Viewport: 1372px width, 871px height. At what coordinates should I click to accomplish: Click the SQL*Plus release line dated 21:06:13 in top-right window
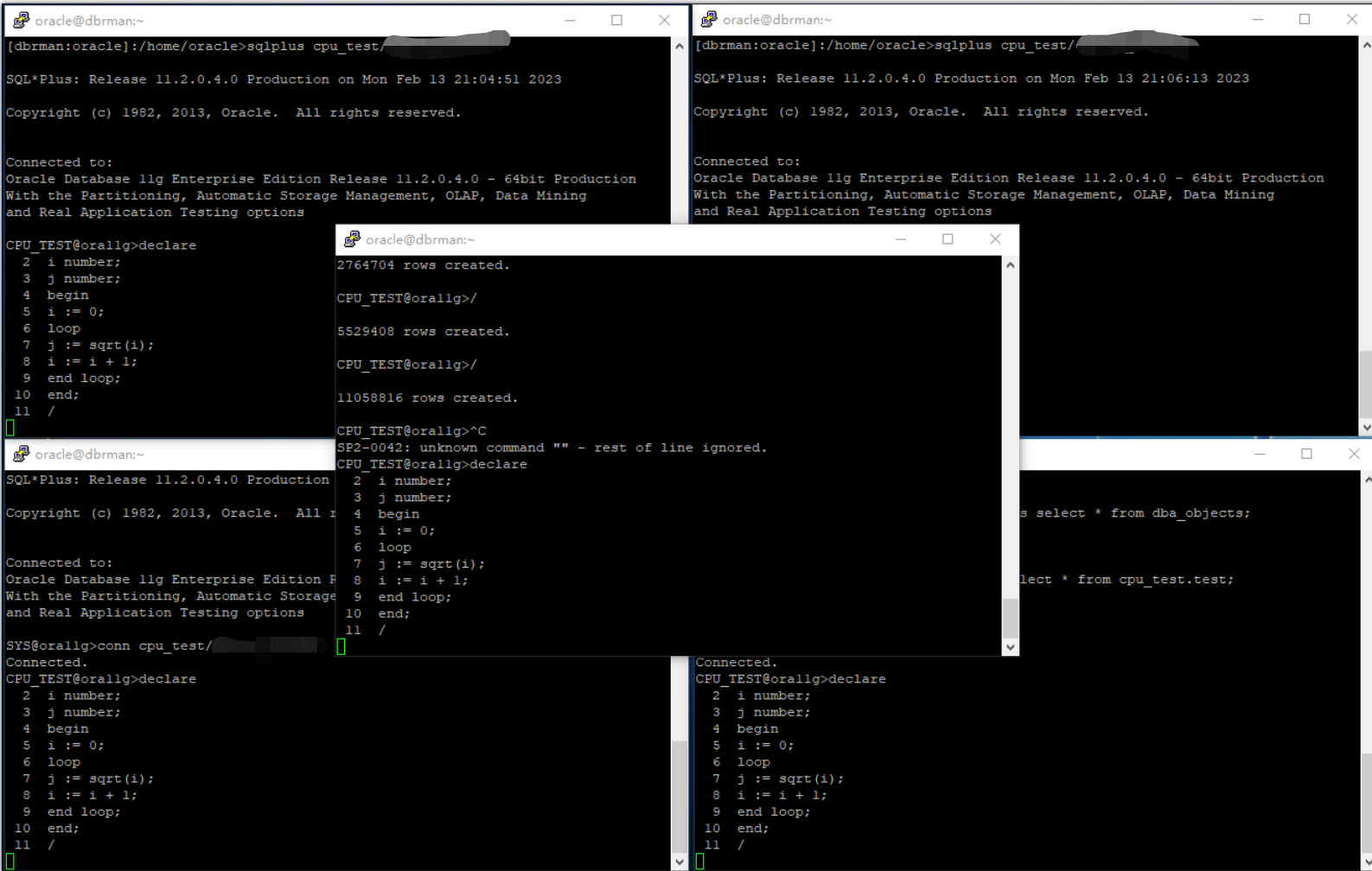click(x=972, y=79)
